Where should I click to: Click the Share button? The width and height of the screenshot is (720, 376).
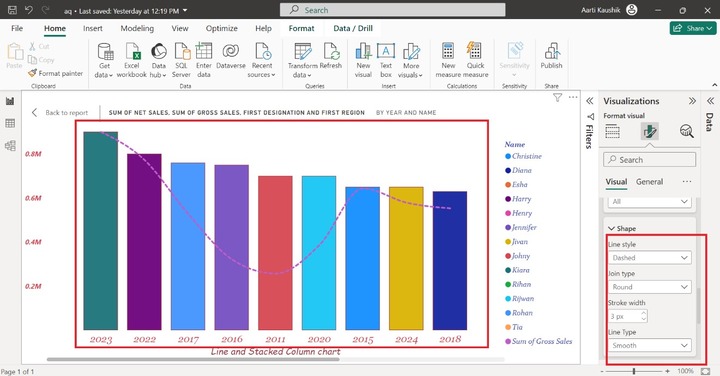tap(693, 28)
